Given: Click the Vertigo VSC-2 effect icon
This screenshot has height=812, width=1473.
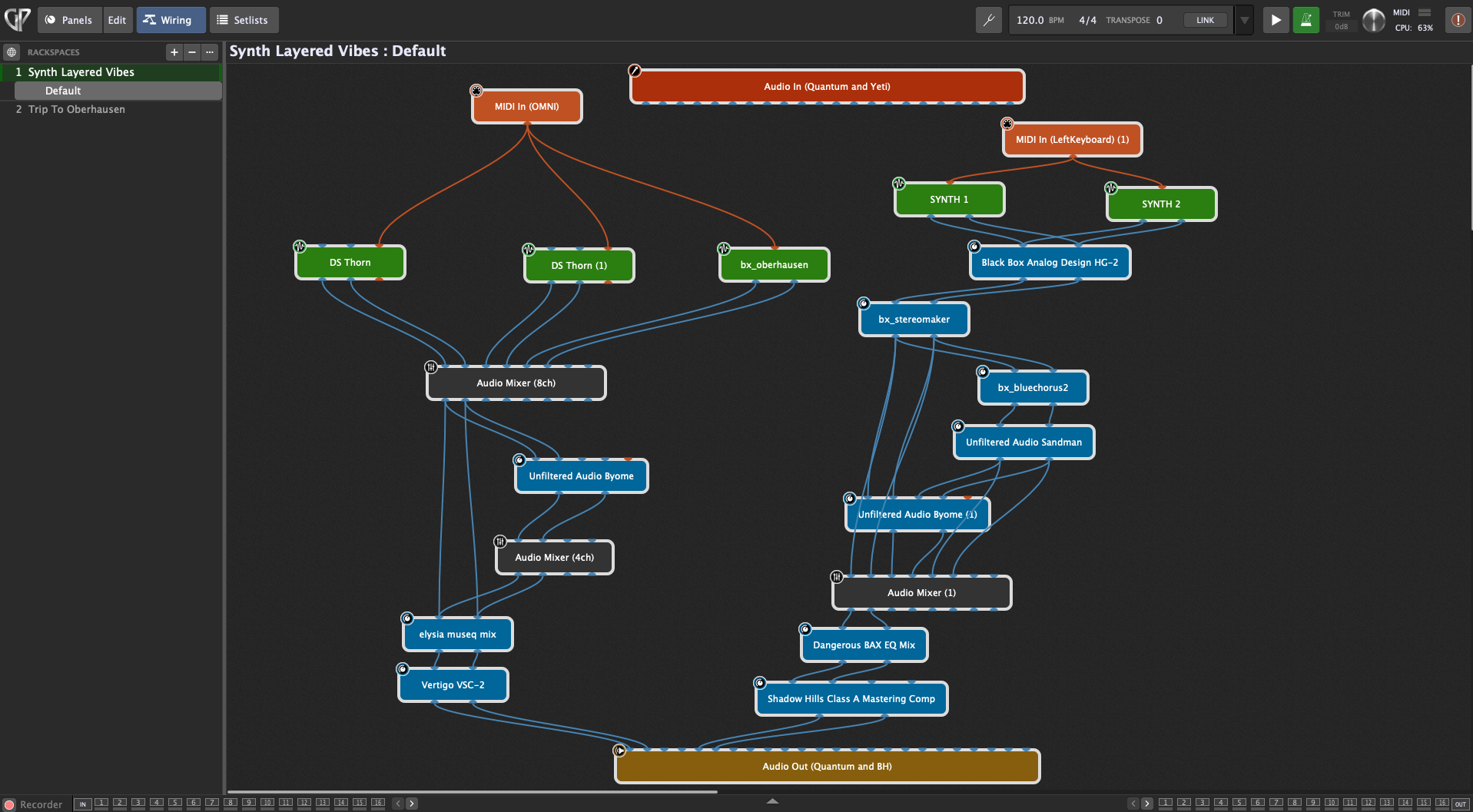Looking at the screenshot, I should 403,669.
